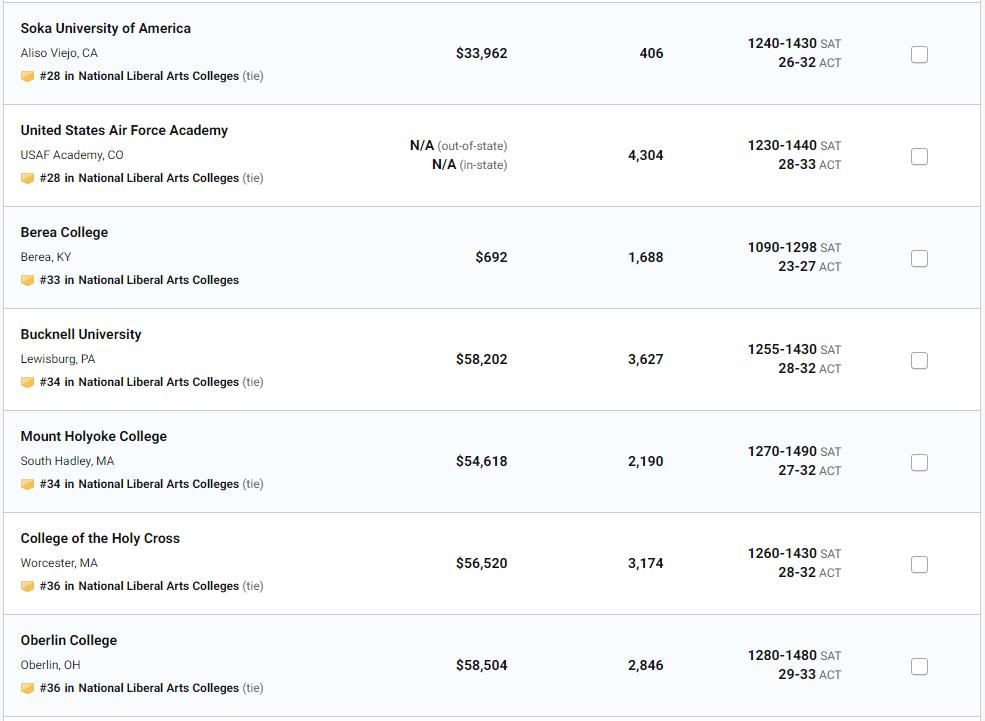Open the United States Air Force Academy link
The height and width of the screenshot is (721, 985).
coord(124,130)
